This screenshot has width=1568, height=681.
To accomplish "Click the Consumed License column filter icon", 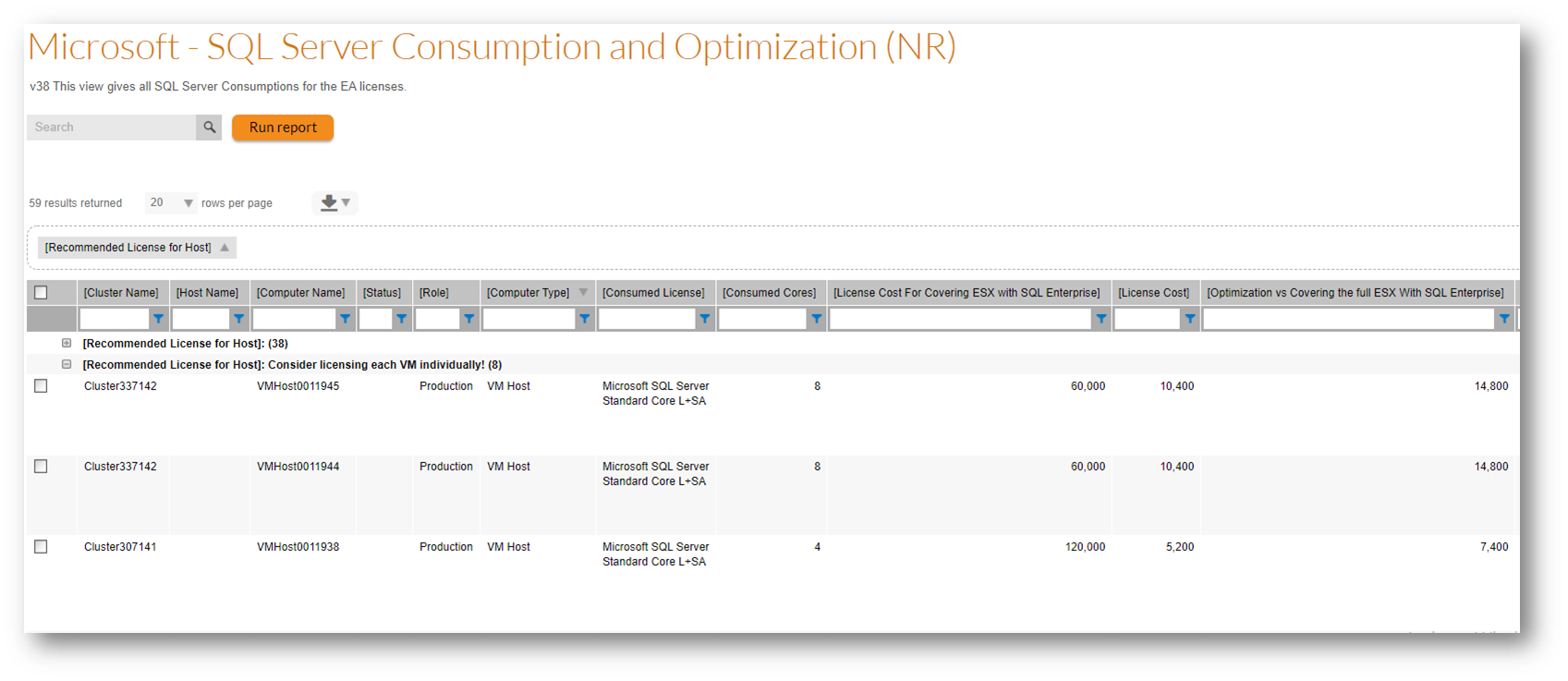I will tap(704, 319).
